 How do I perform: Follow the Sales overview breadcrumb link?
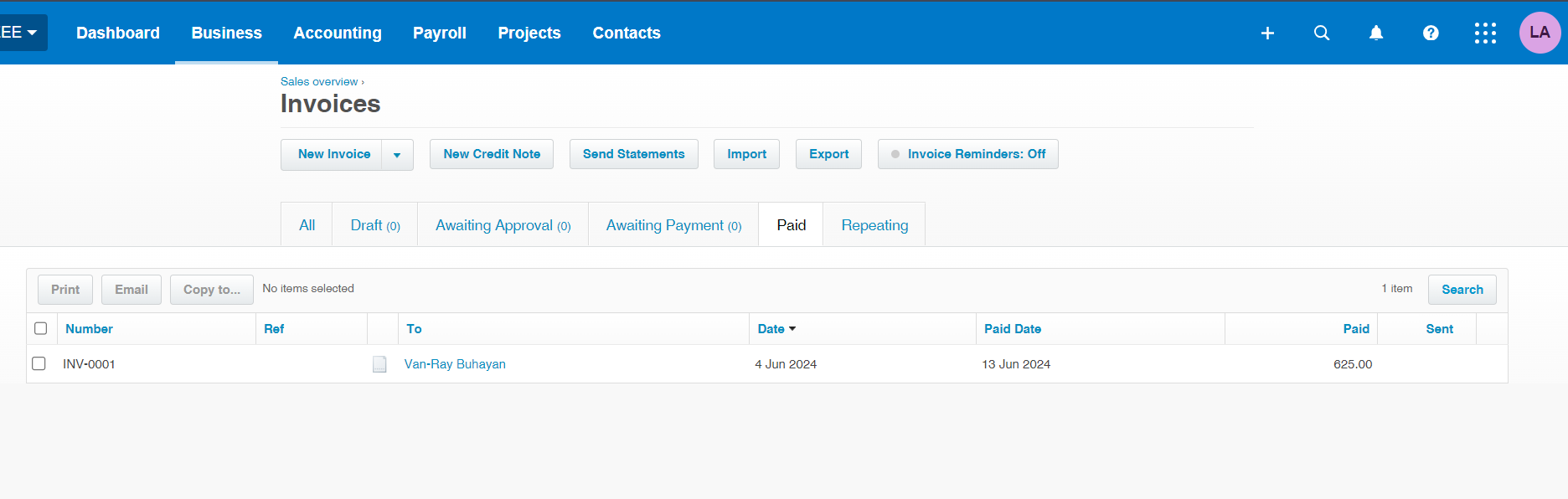(x=319, y=81)
